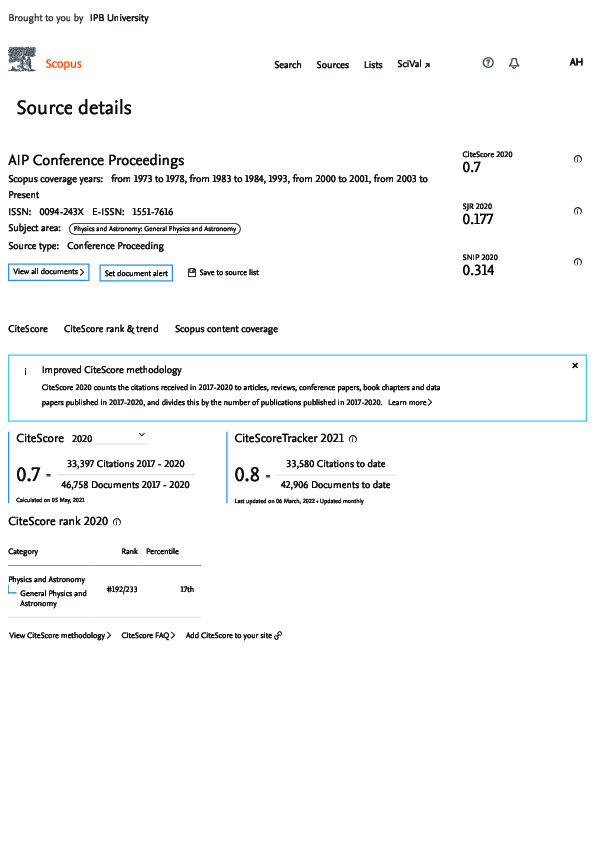Screen dimensions: 595x842
Task: Click the SNIP 2020 info icon
Action: point(577,262)
